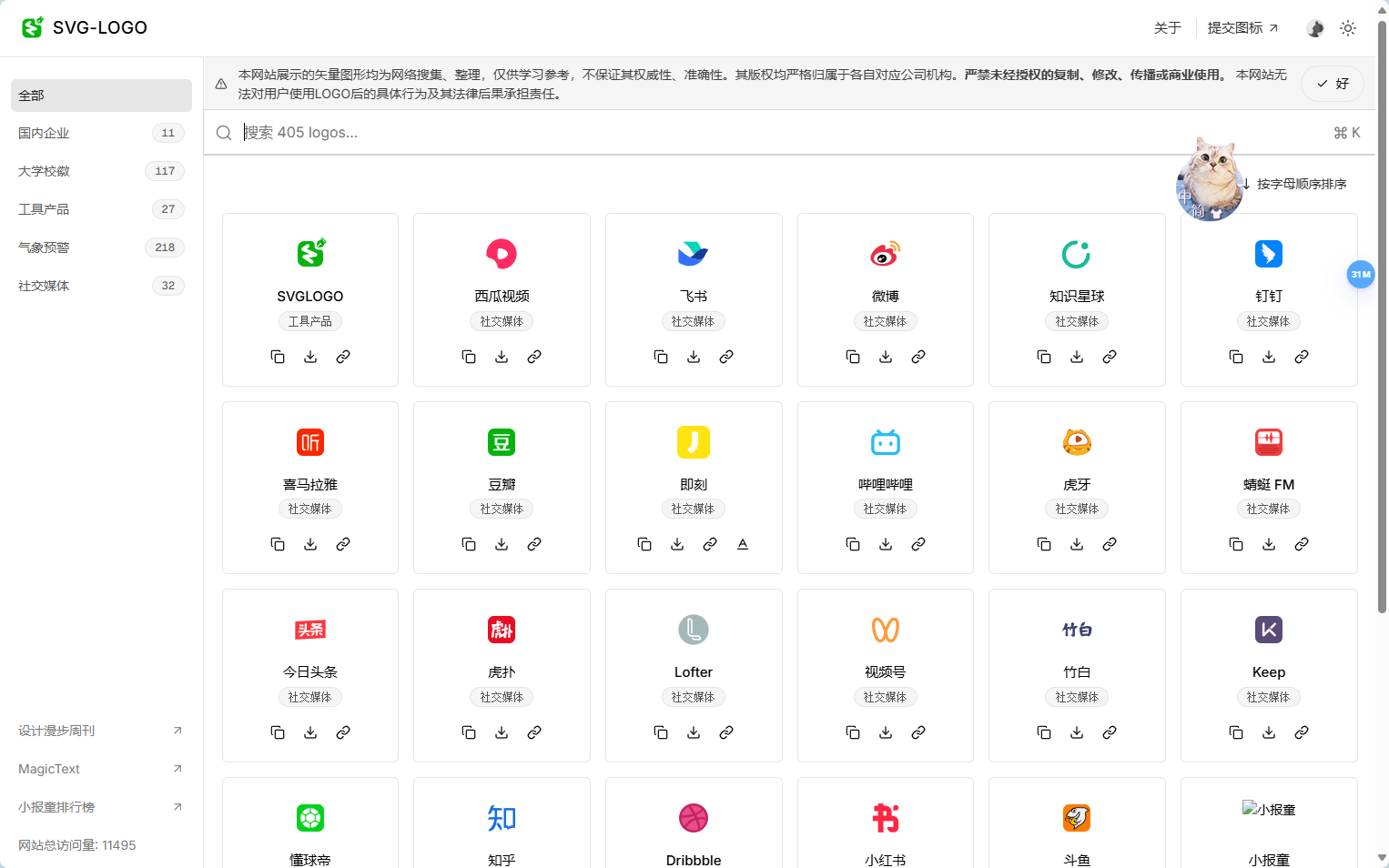Click the wordmark icon on 即刻 card
This screenshot has height=868, width=1389.
click(x=743, y=544)
